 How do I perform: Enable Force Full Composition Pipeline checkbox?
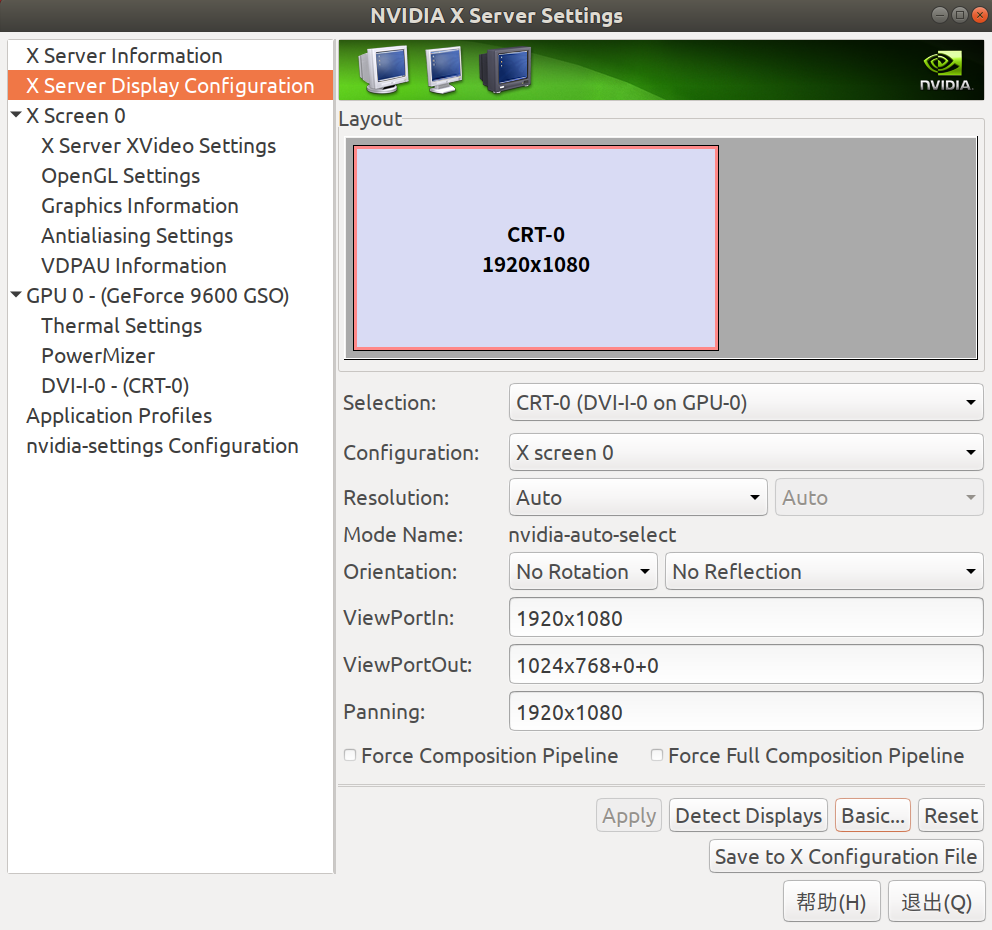[x=657, y=755]
